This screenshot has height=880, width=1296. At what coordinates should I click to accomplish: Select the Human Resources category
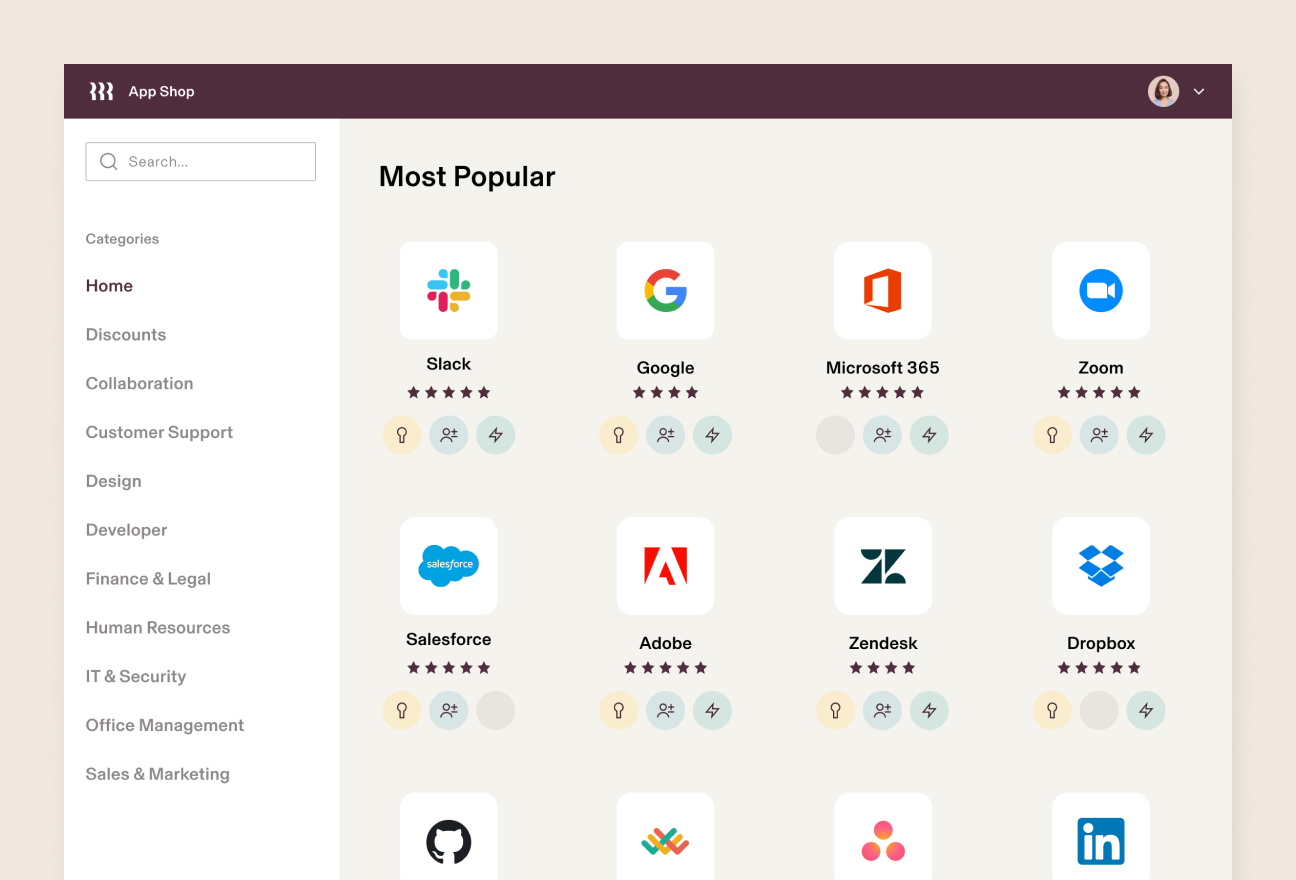(x=157, y=627)
